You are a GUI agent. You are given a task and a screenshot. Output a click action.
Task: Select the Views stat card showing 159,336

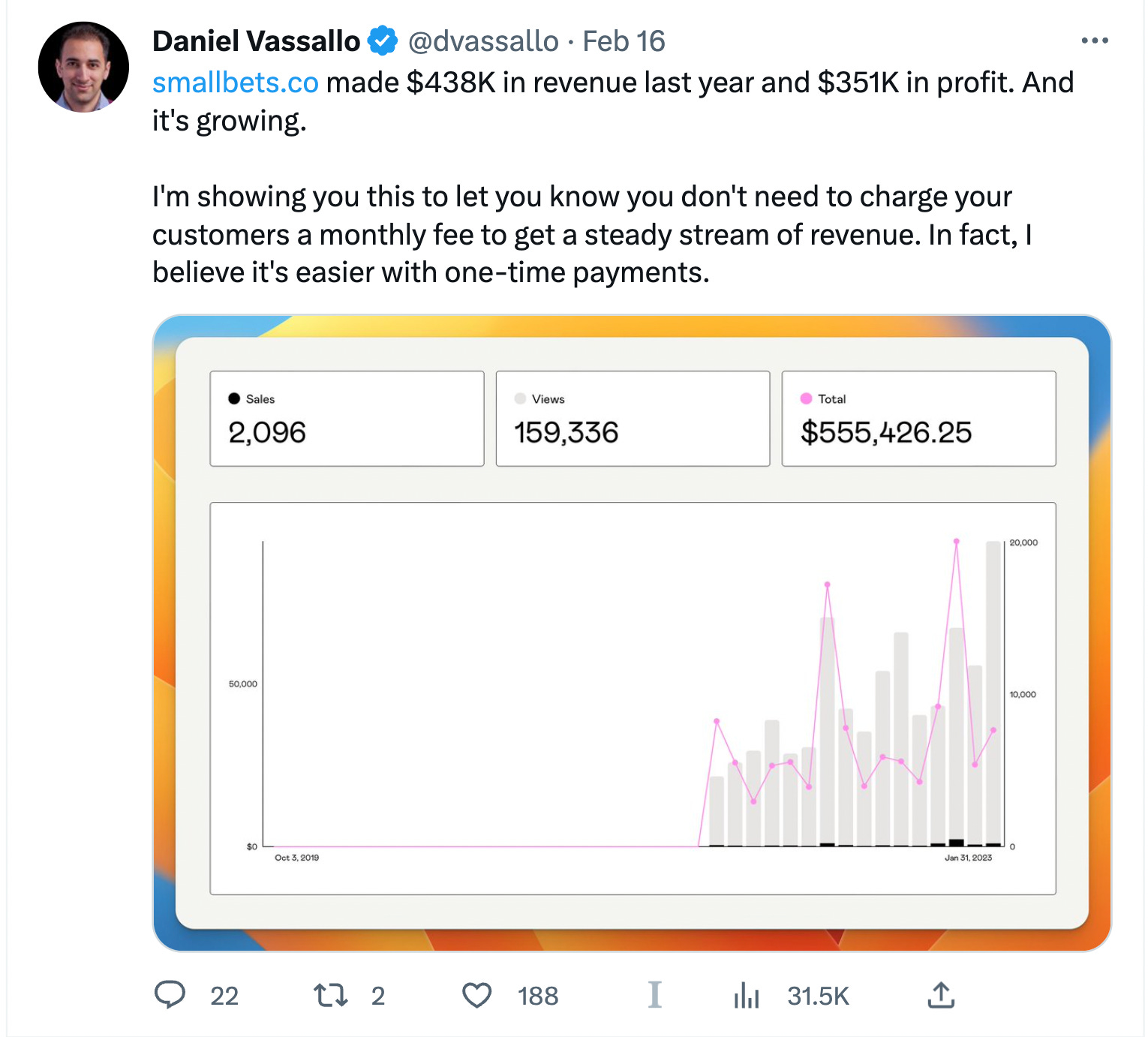tap(633, 419)
